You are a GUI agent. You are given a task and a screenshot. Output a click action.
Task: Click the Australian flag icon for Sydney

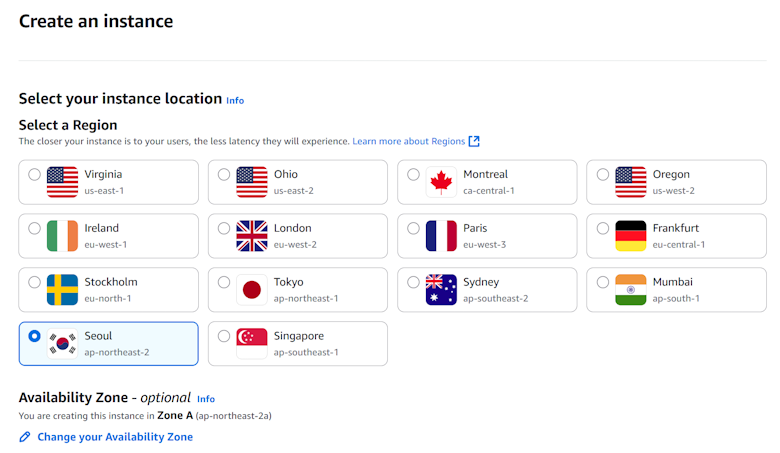(441, 289)
